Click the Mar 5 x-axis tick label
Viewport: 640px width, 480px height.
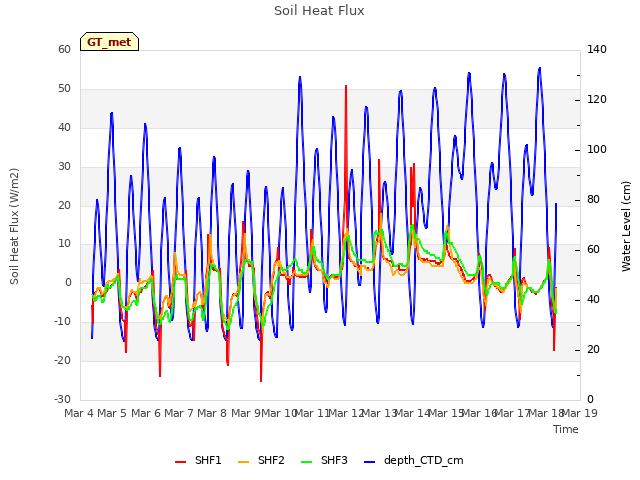click(112, 413)
